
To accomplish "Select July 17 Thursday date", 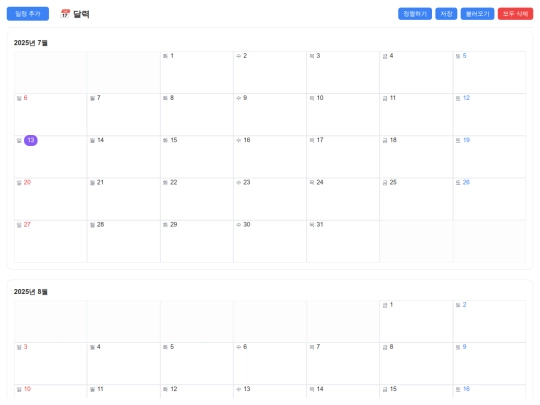I will (x=320, y=140).
